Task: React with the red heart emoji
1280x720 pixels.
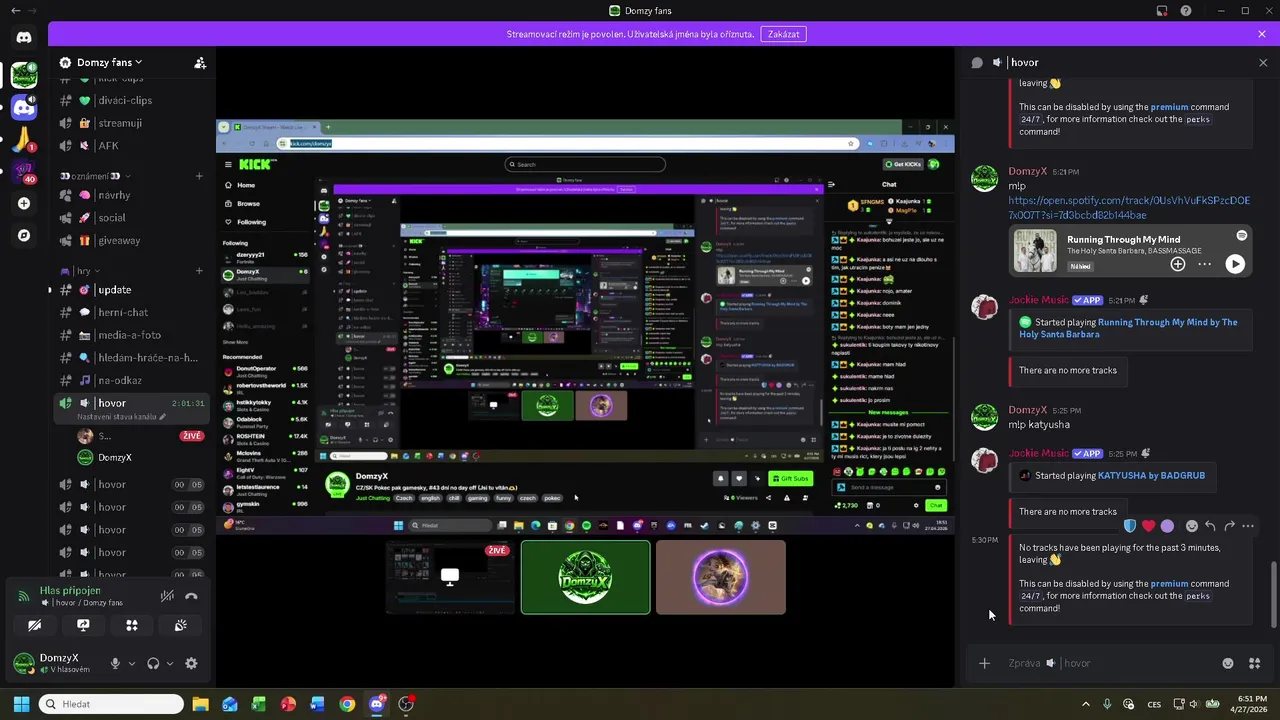Action: (1148, 526)
